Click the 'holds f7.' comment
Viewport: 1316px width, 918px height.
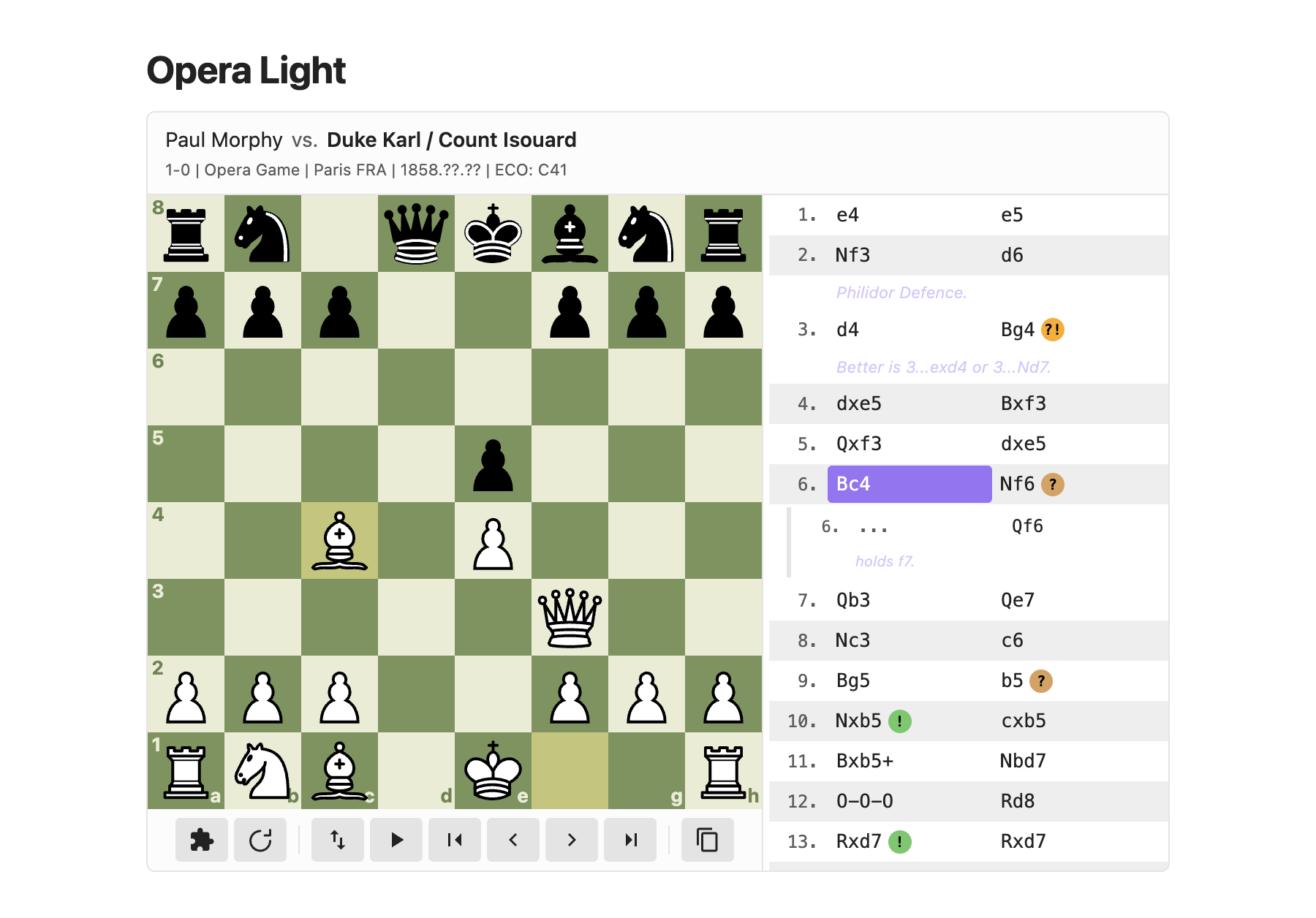(x=885, y=561)
